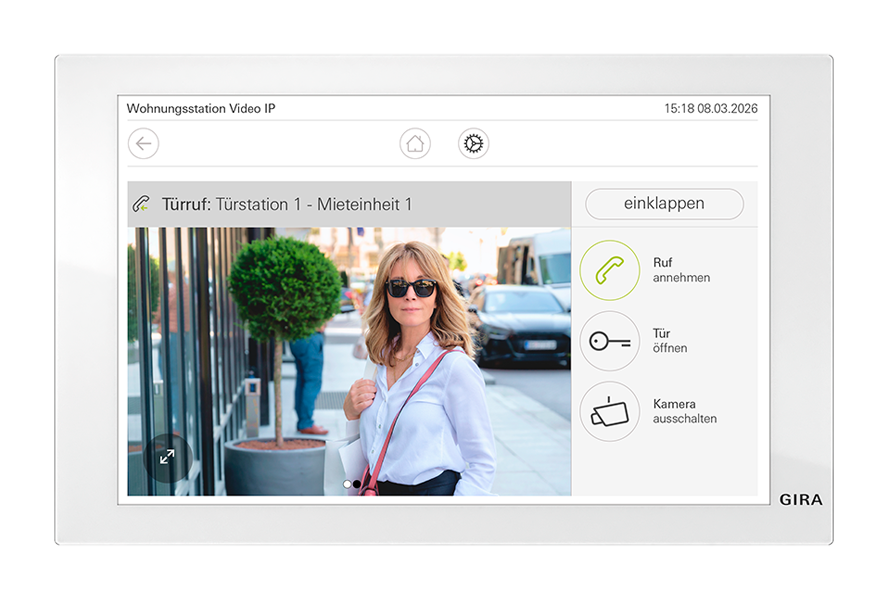Expand video to fullscreen

(167, 457)
